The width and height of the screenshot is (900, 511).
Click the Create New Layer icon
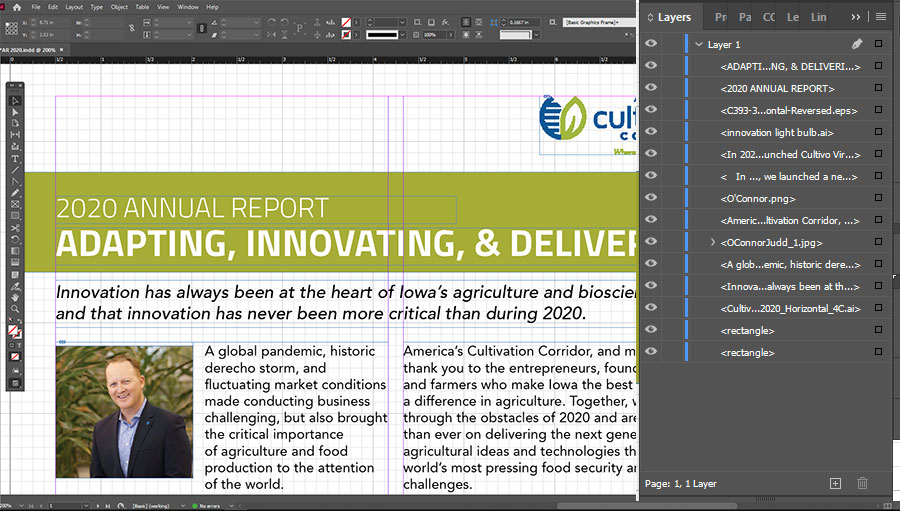pos(836,484)
